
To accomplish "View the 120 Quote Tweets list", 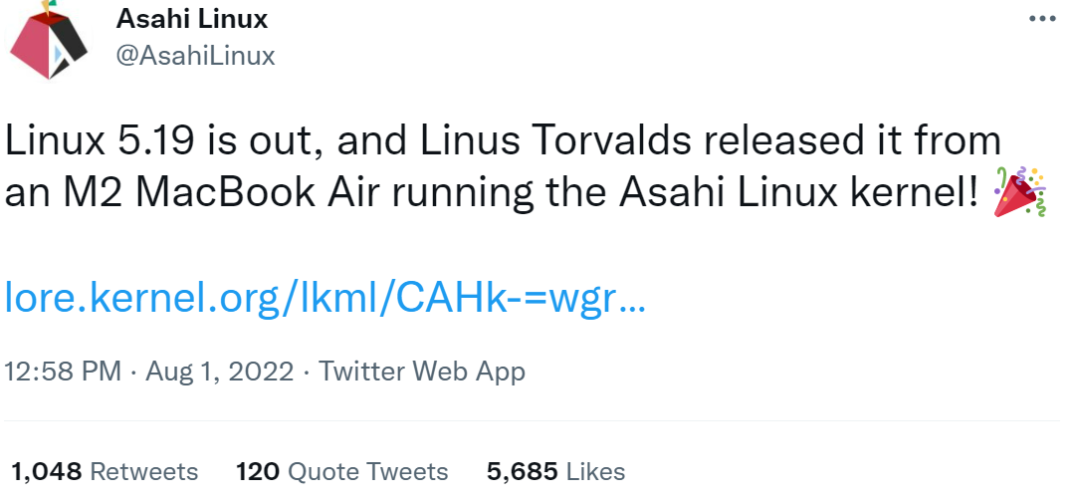I will point(342,471).
